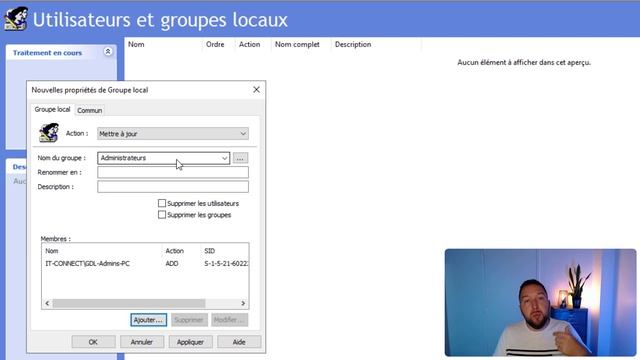Click the ADD action cell of the member
640x360 pixels.
click(x=172, y=264)
